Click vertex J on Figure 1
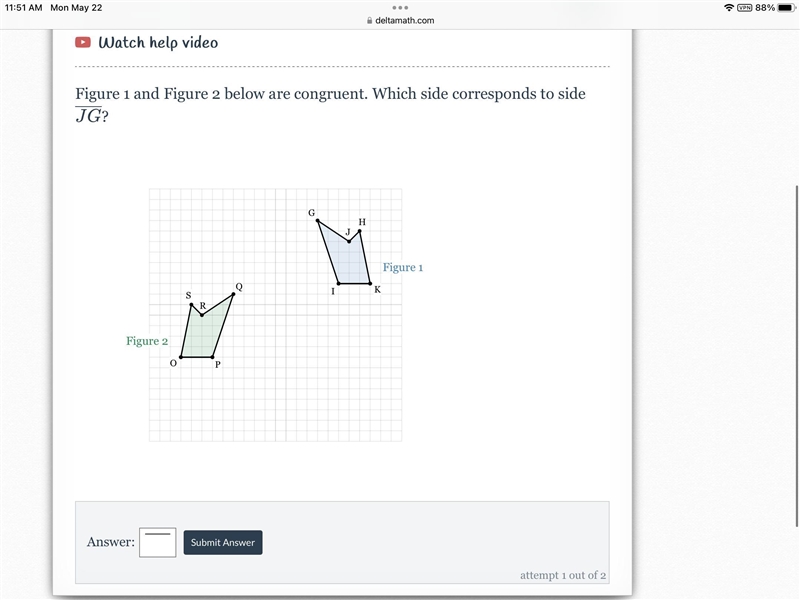 tap(349, 241)
